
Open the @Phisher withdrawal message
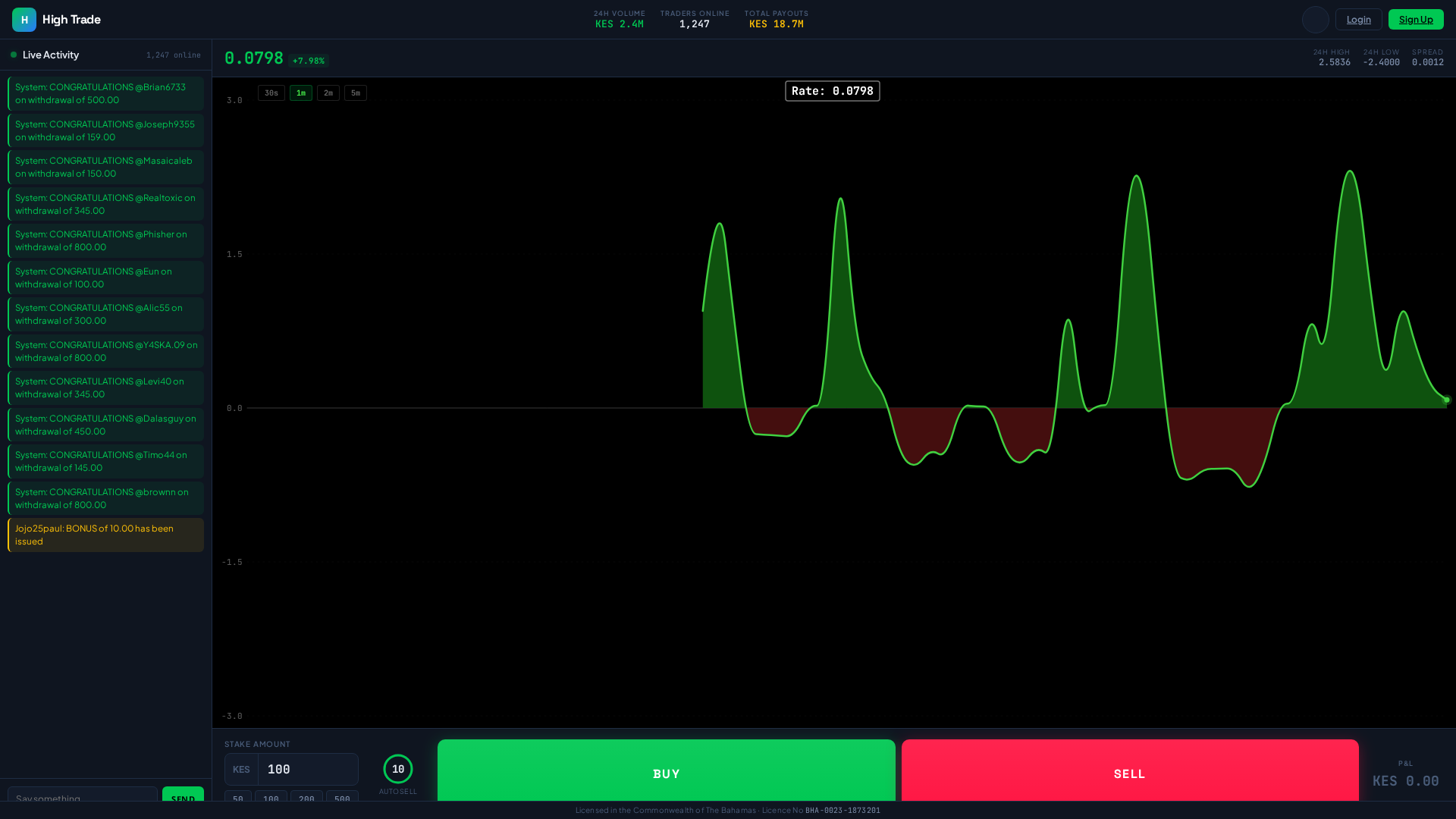tap(106, 240)
